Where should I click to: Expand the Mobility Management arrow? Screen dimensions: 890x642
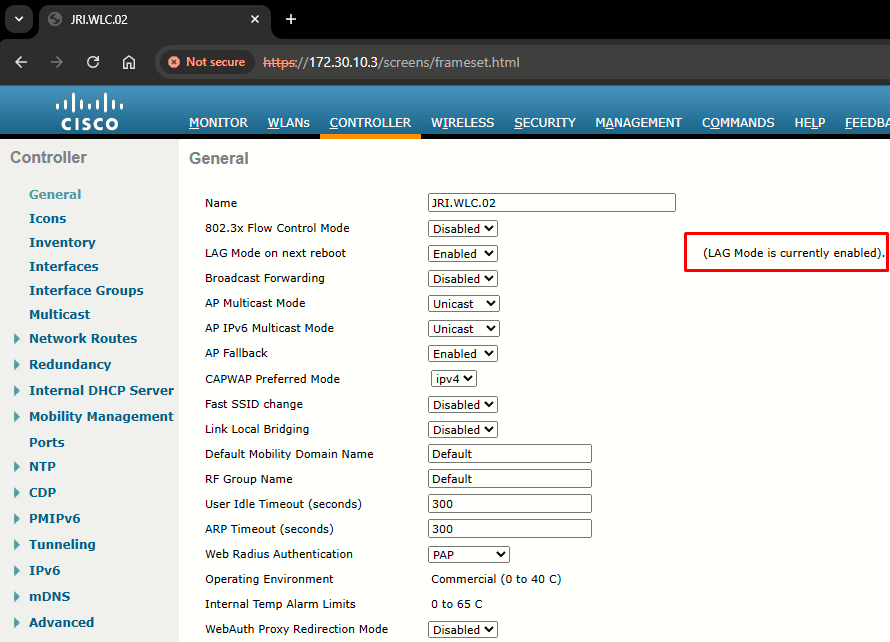tap(16, 417)
